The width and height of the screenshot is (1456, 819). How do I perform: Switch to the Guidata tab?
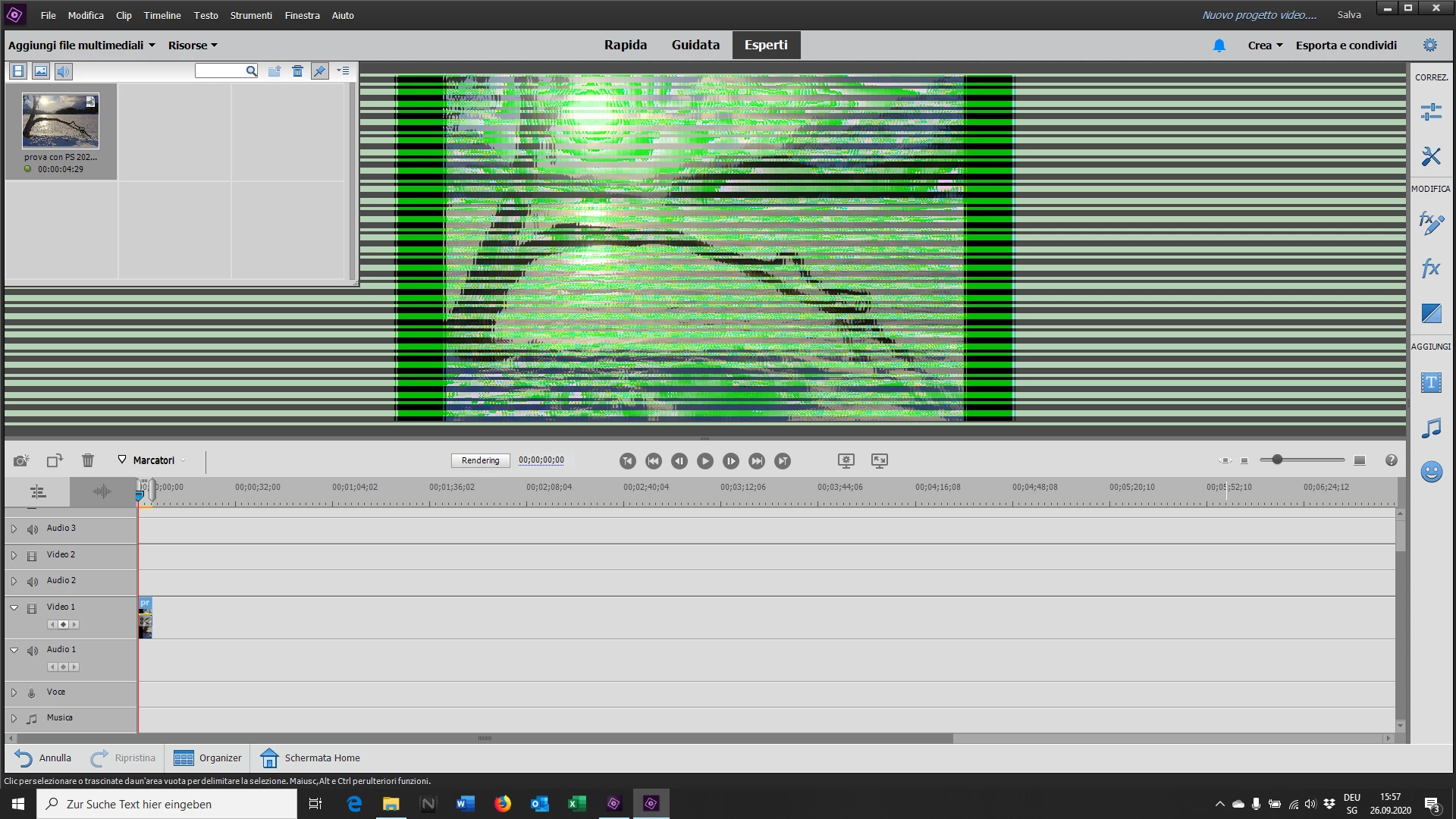695,45
